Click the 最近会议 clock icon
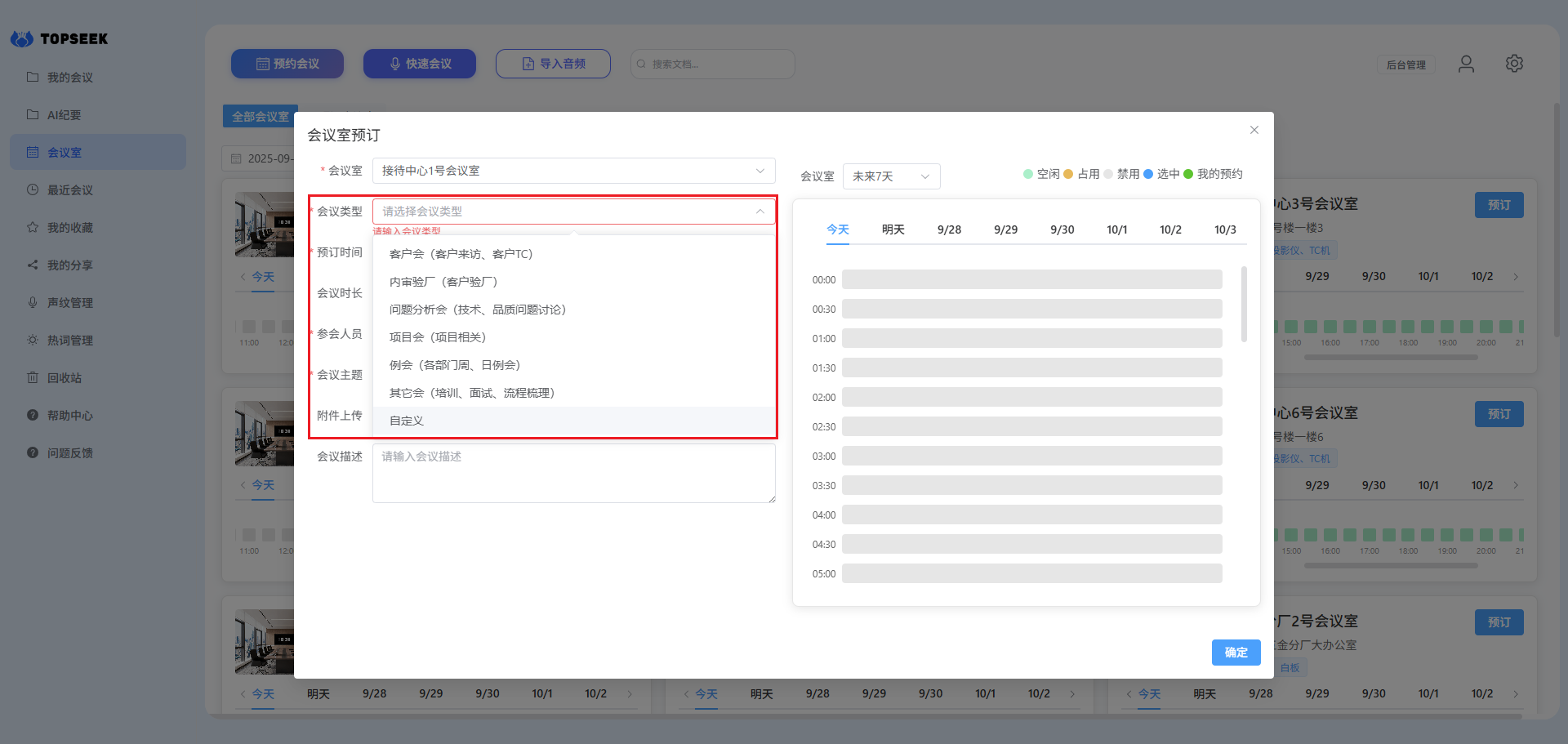 click(x=33, y=189)
